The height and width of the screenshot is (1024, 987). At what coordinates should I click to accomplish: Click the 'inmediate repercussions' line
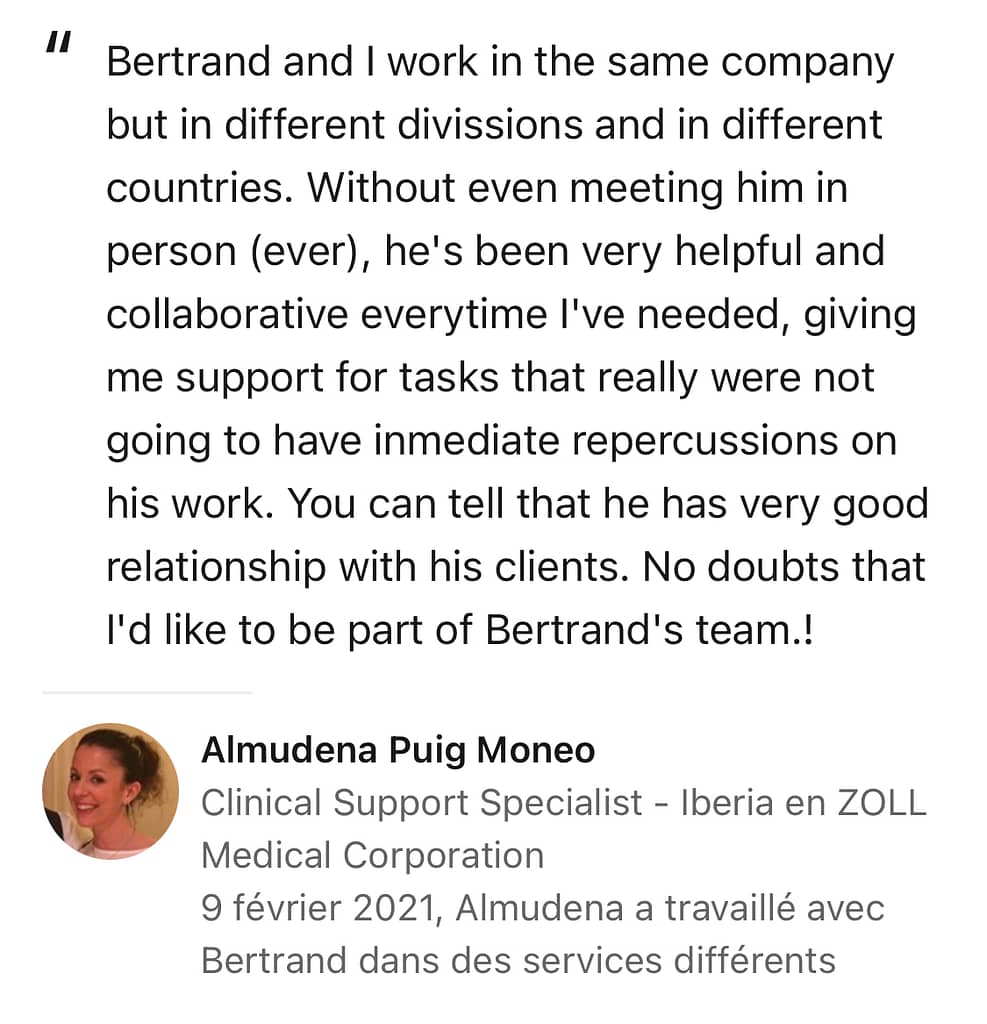pos(501,442)
